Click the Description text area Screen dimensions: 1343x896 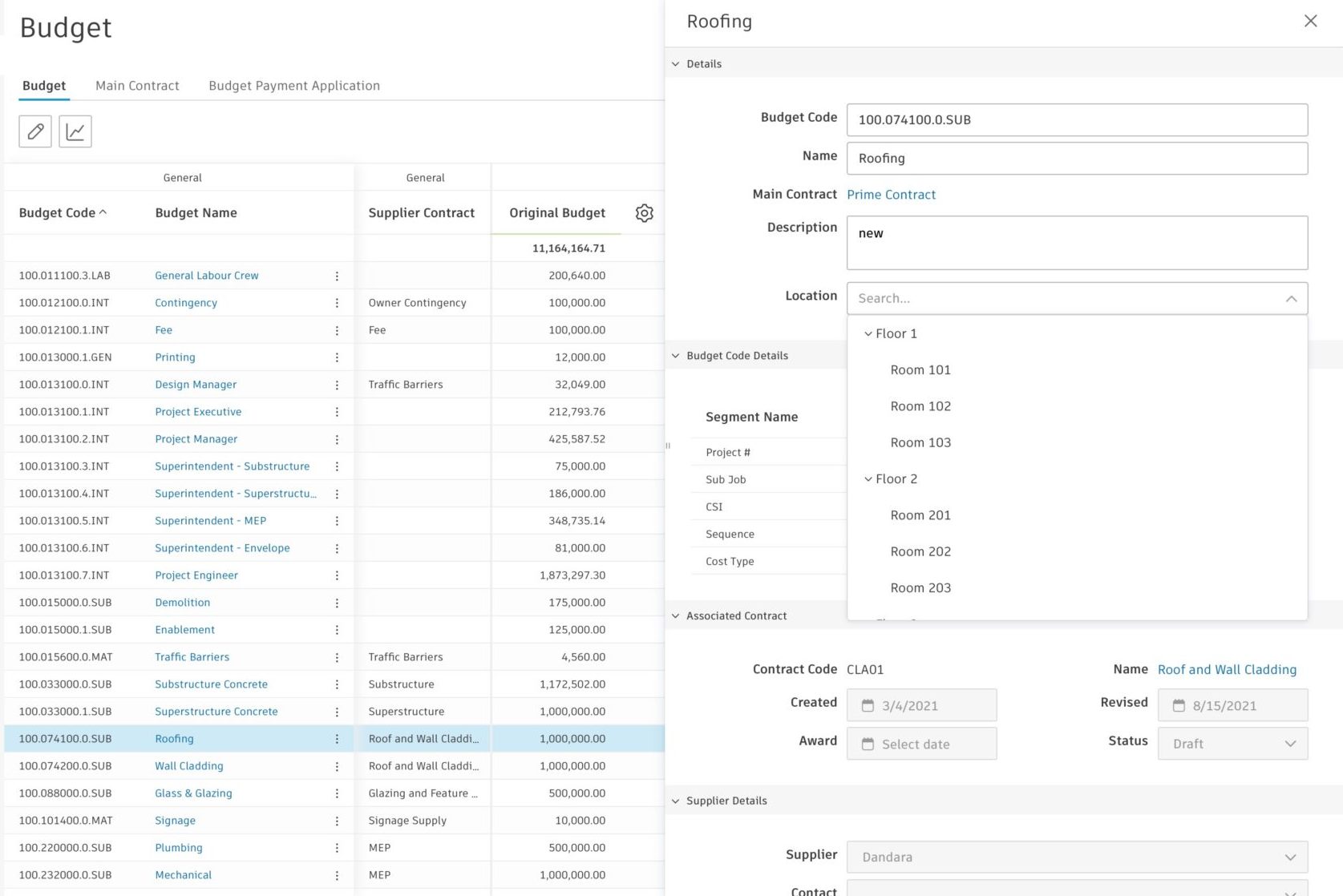(x=1078, y=243)
